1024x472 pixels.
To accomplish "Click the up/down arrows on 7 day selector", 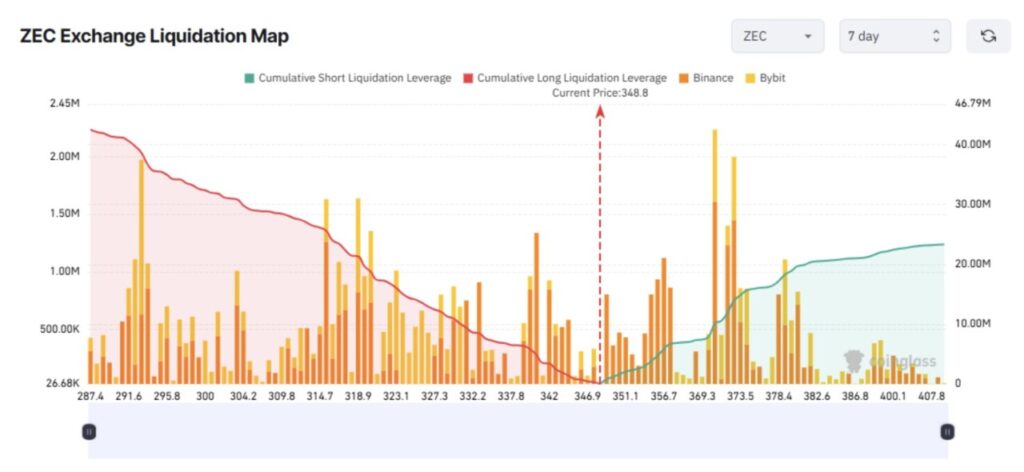I will tap(936, 37).
